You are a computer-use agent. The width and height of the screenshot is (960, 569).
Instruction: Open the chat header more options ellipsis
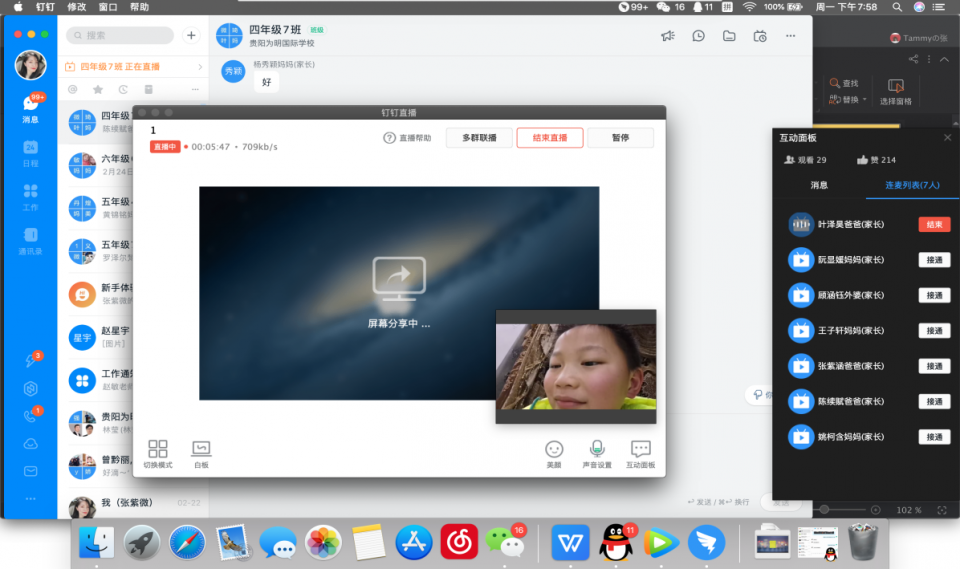click(x=791, y=36)
